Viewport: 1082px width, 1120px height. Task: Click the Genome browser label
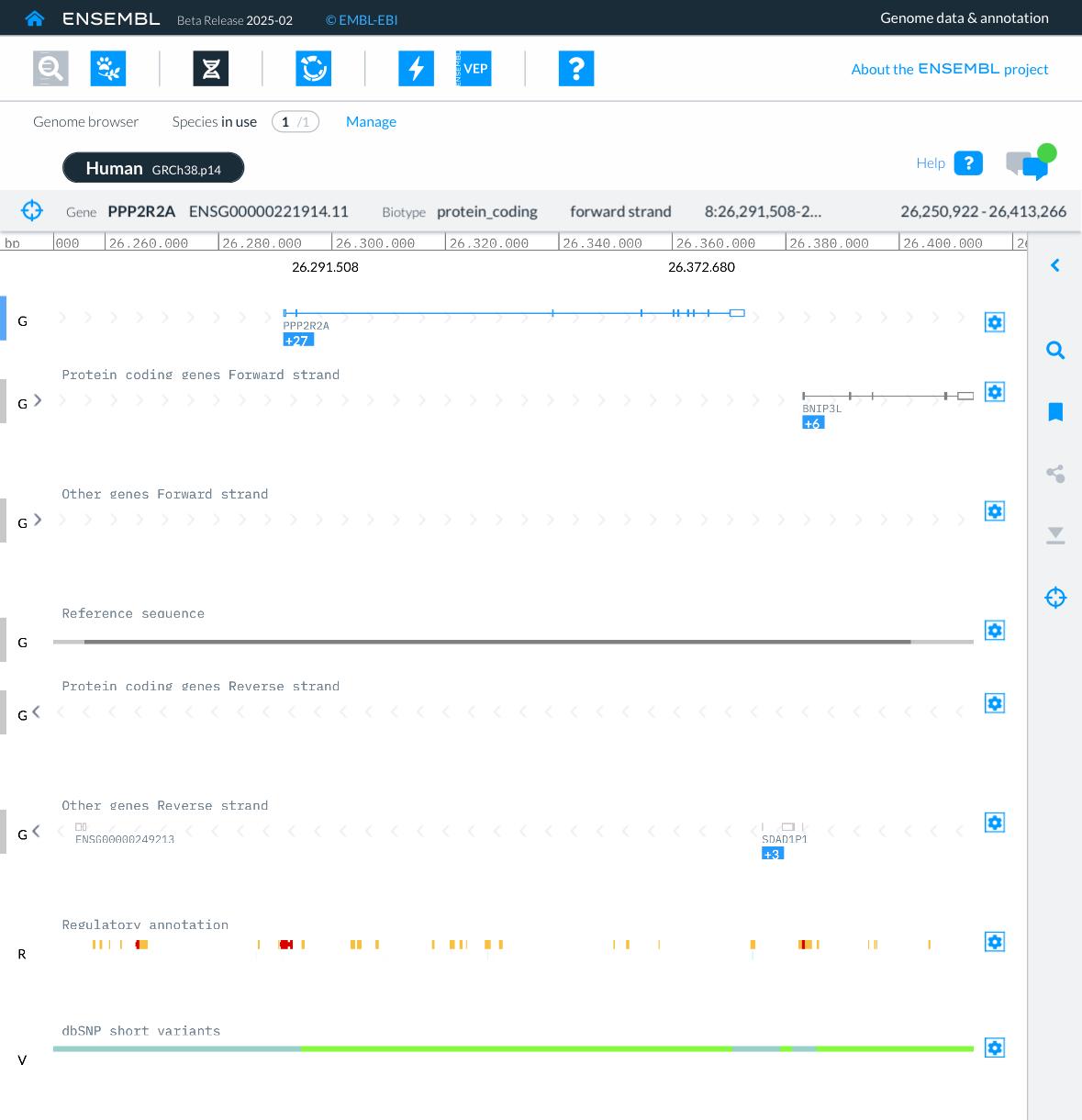tap(85, 122)
